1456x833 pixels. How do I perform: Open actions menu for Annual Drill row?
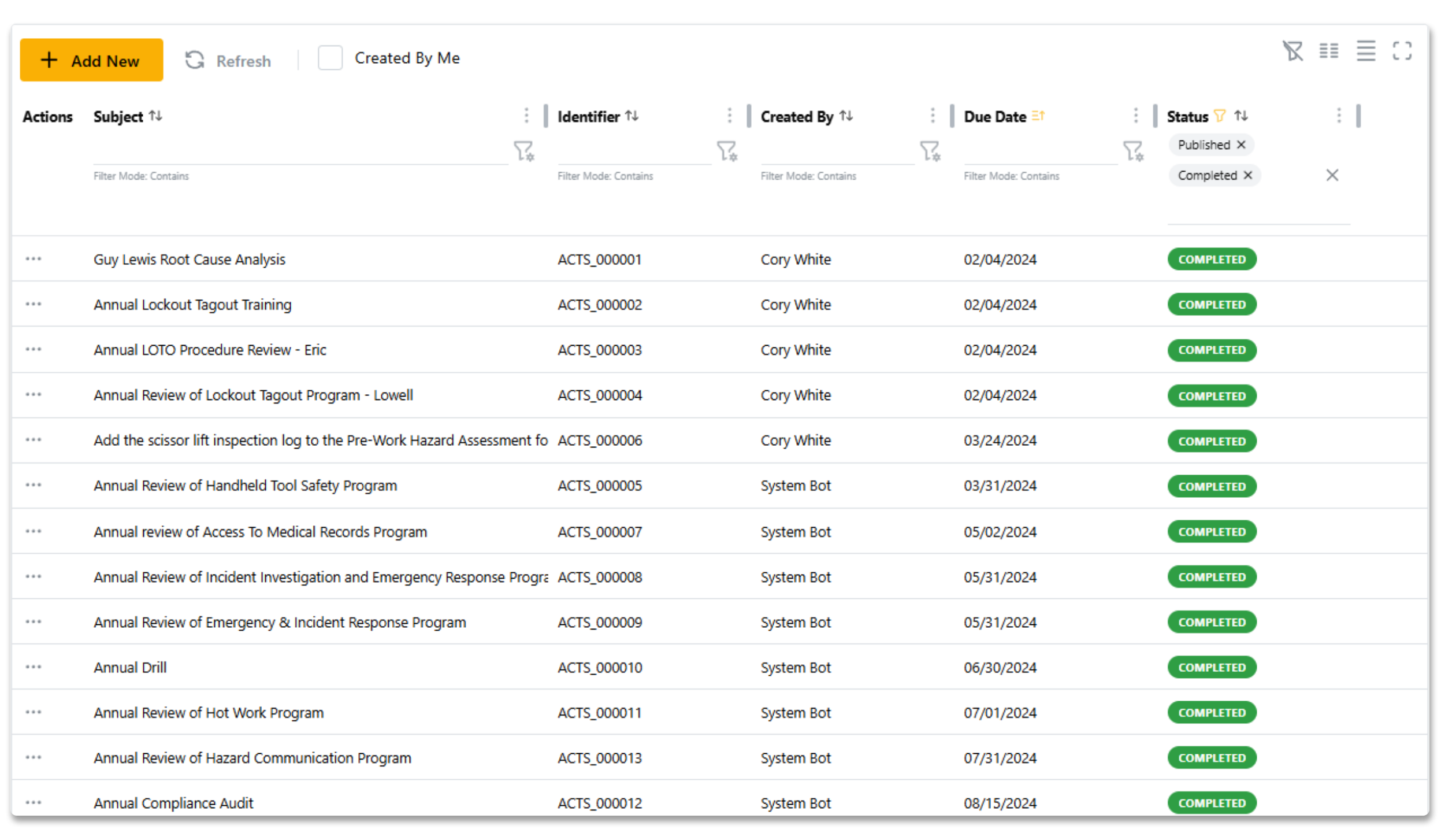click(x=34, y=668)
